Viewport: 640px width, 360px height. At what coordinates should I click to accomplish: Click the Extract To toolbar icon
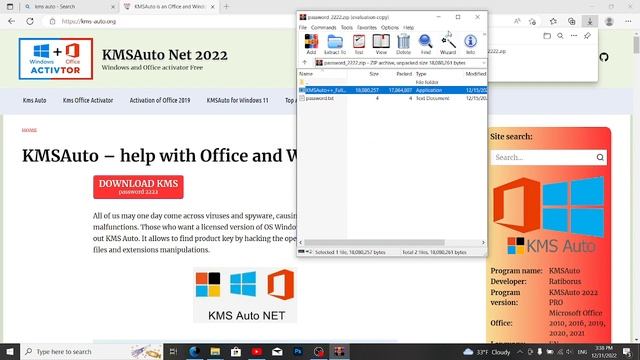[335, 44]
